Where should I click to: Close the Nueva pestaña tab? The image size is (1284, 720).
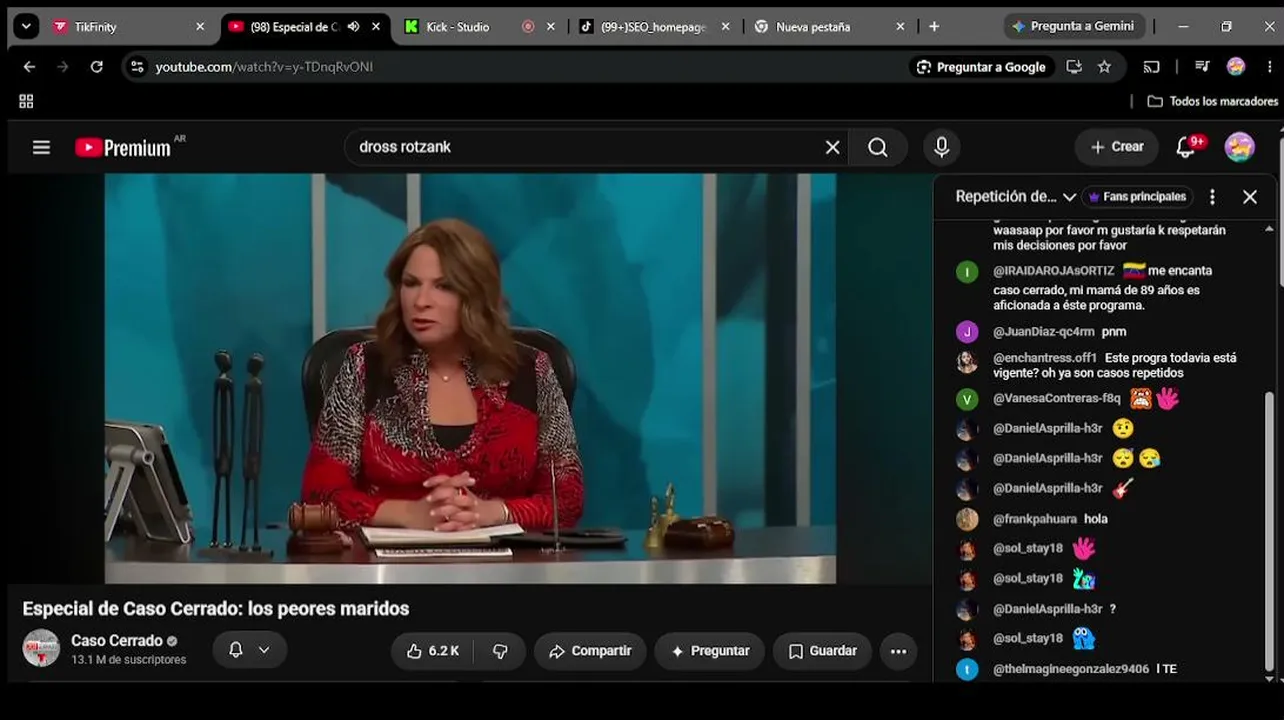tap(900, 27)
